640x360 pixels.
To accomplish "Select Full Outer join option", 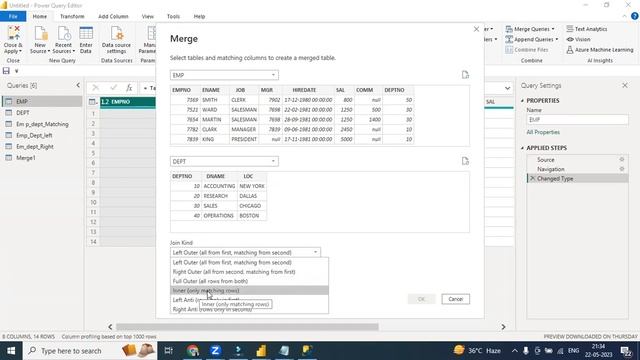I will tap(249, 281).
